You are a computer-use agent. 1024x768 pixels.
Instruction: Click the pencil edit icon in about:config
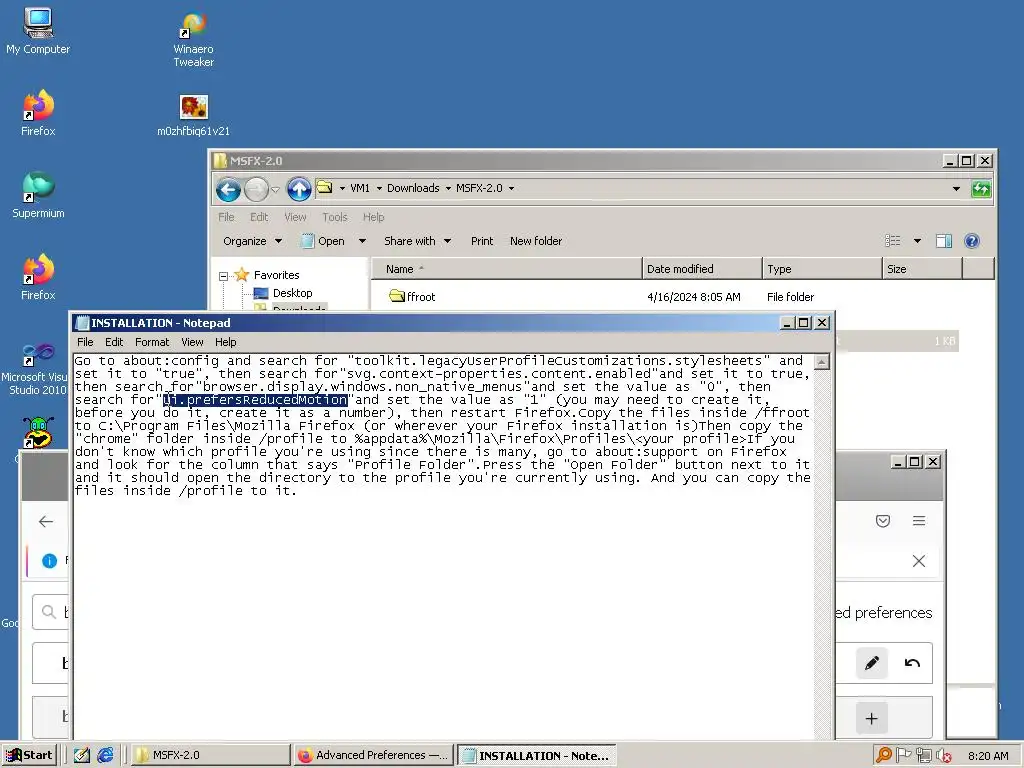point(871,663)
